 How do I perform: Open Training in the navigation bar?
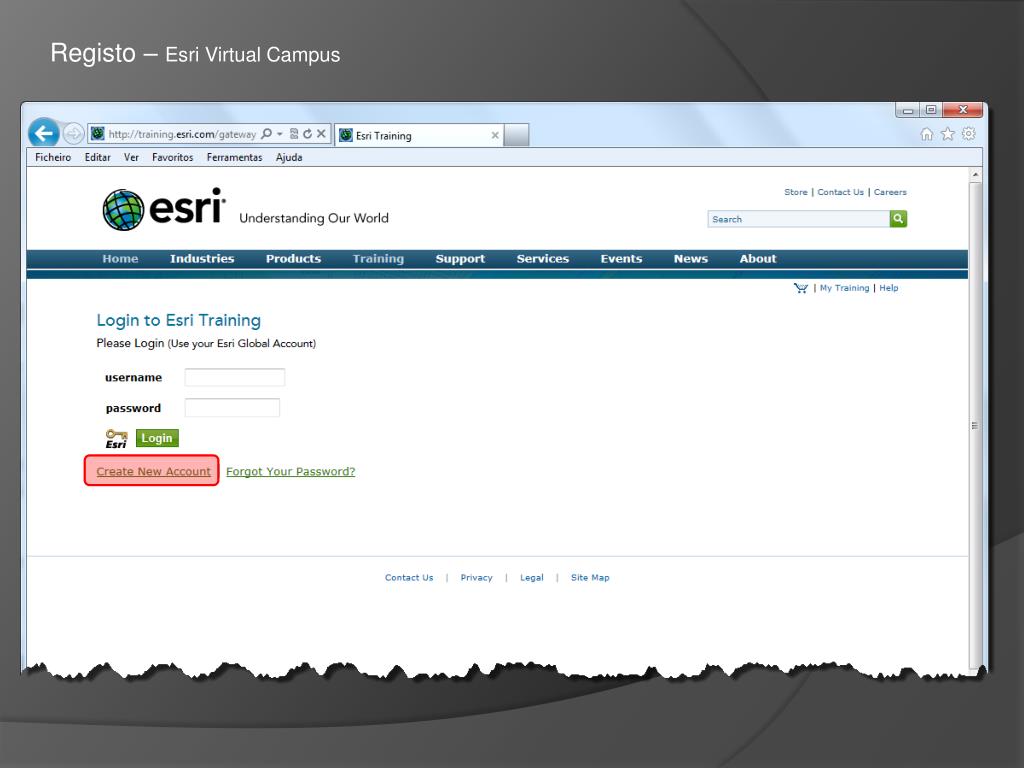(378, 259)
